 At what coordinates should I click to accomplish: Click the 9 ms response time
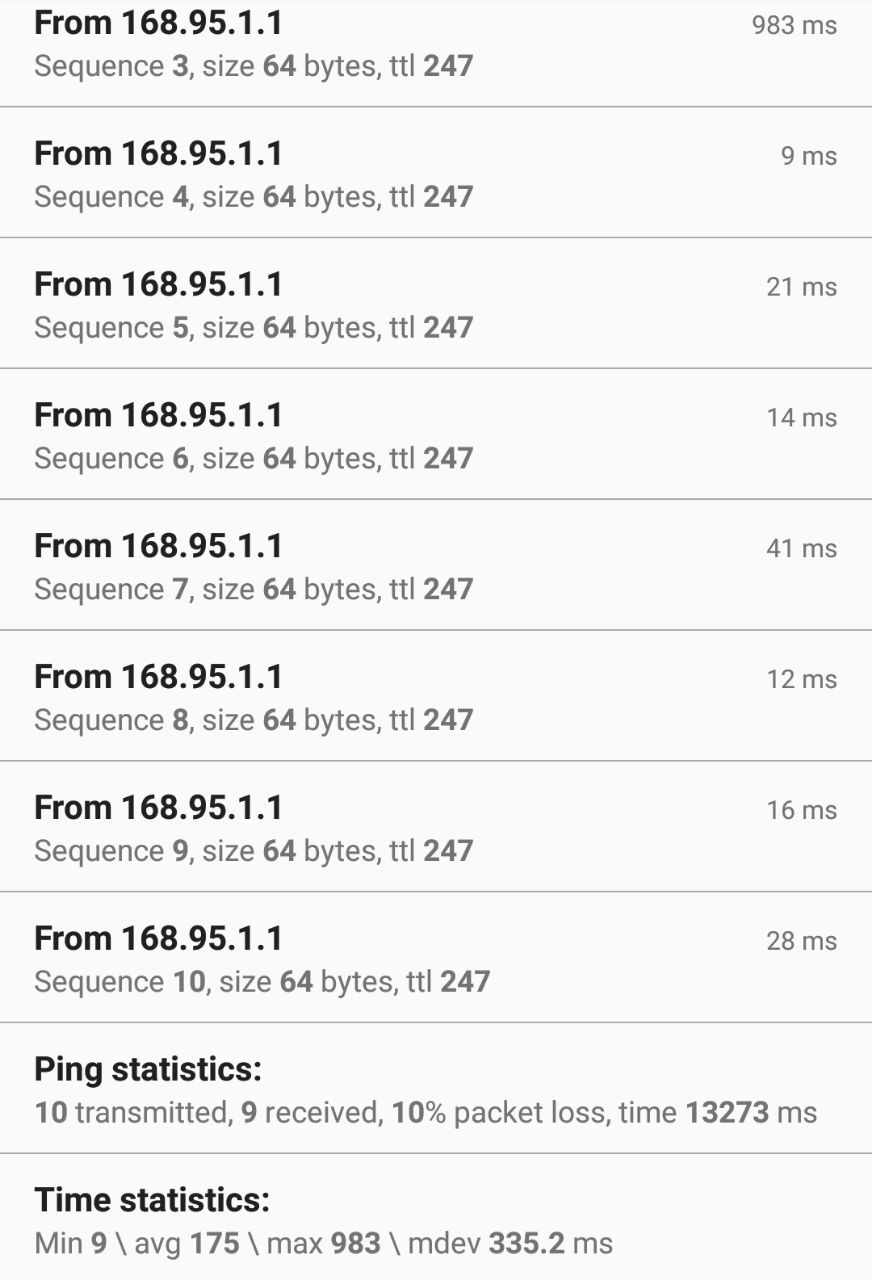(x=809, y=156)
